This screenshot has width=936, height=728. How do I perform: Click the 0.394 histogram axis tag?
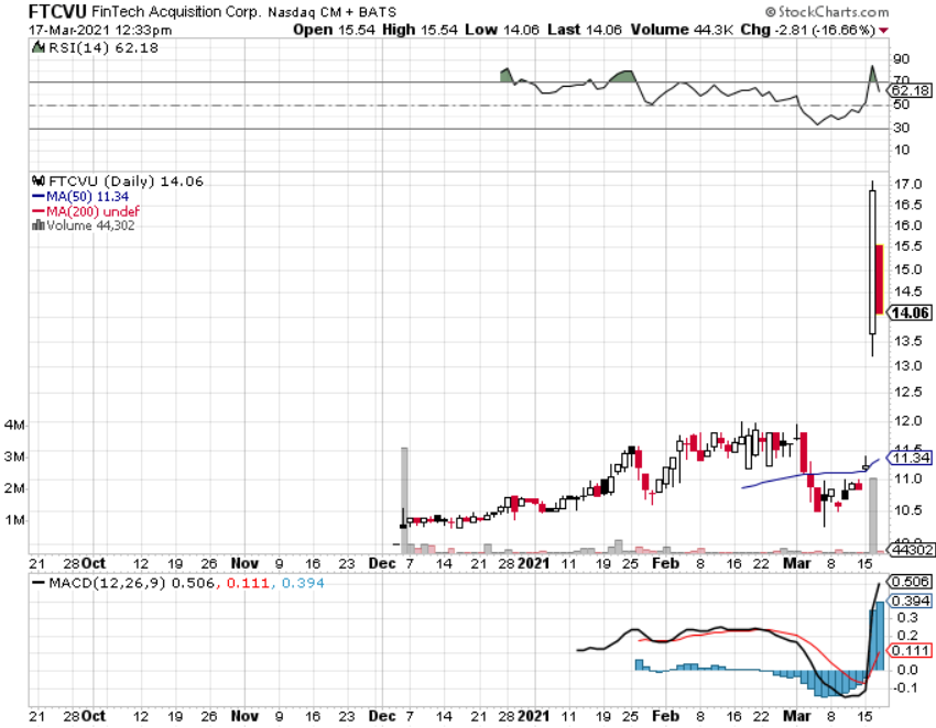910,601
